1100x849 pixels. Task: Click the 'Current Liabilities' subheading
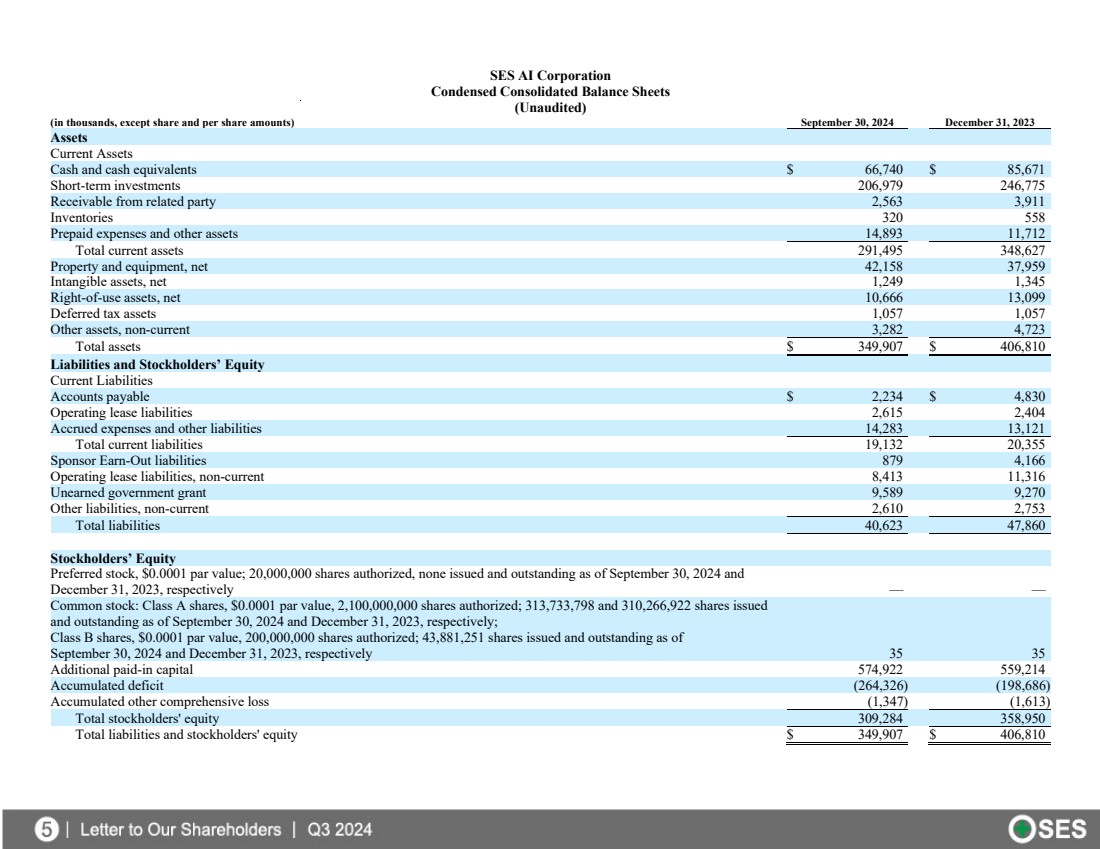pyautogui.click(x=101, y=381)
